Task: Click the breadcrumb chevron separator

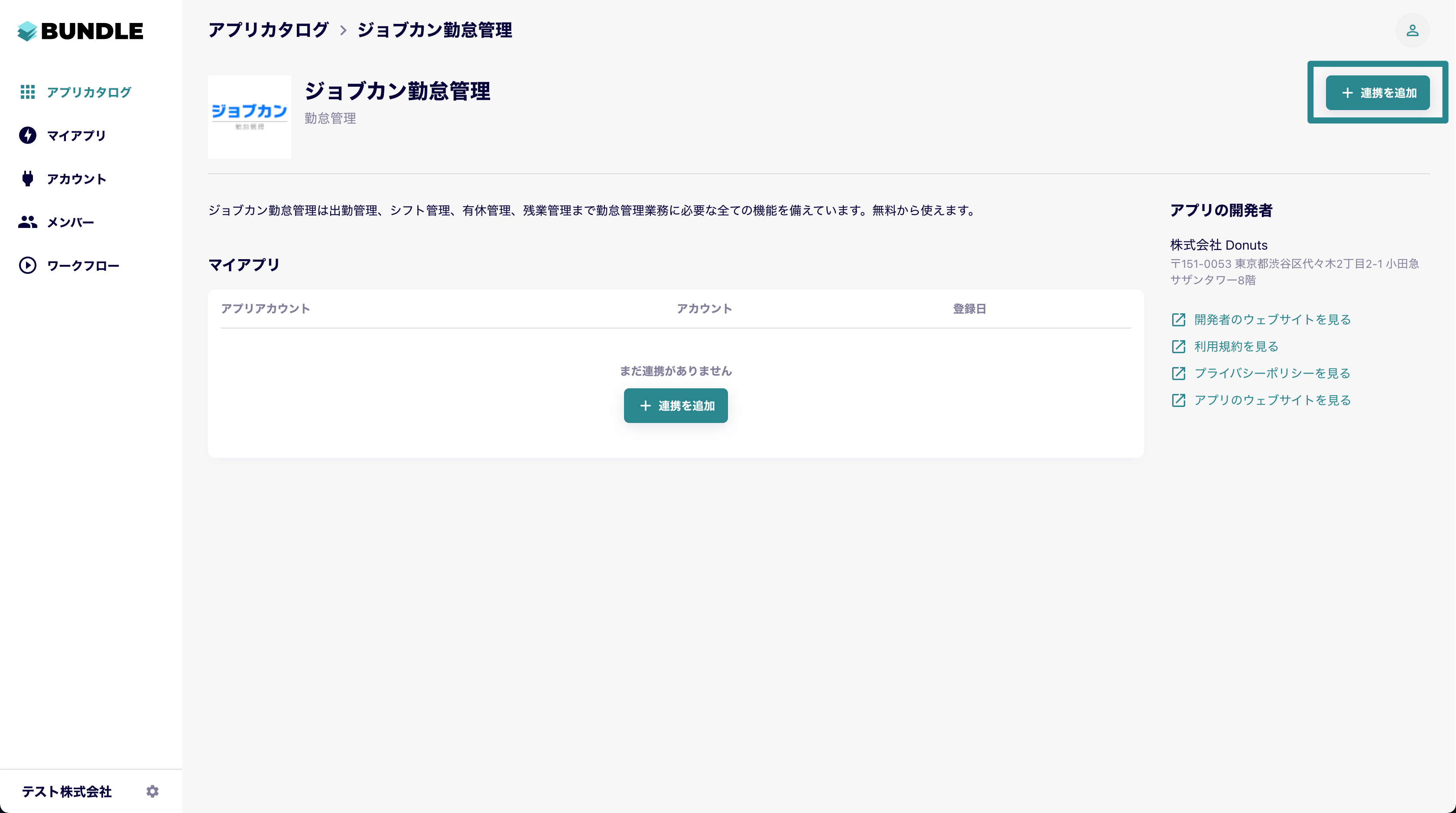Action: 343,30
